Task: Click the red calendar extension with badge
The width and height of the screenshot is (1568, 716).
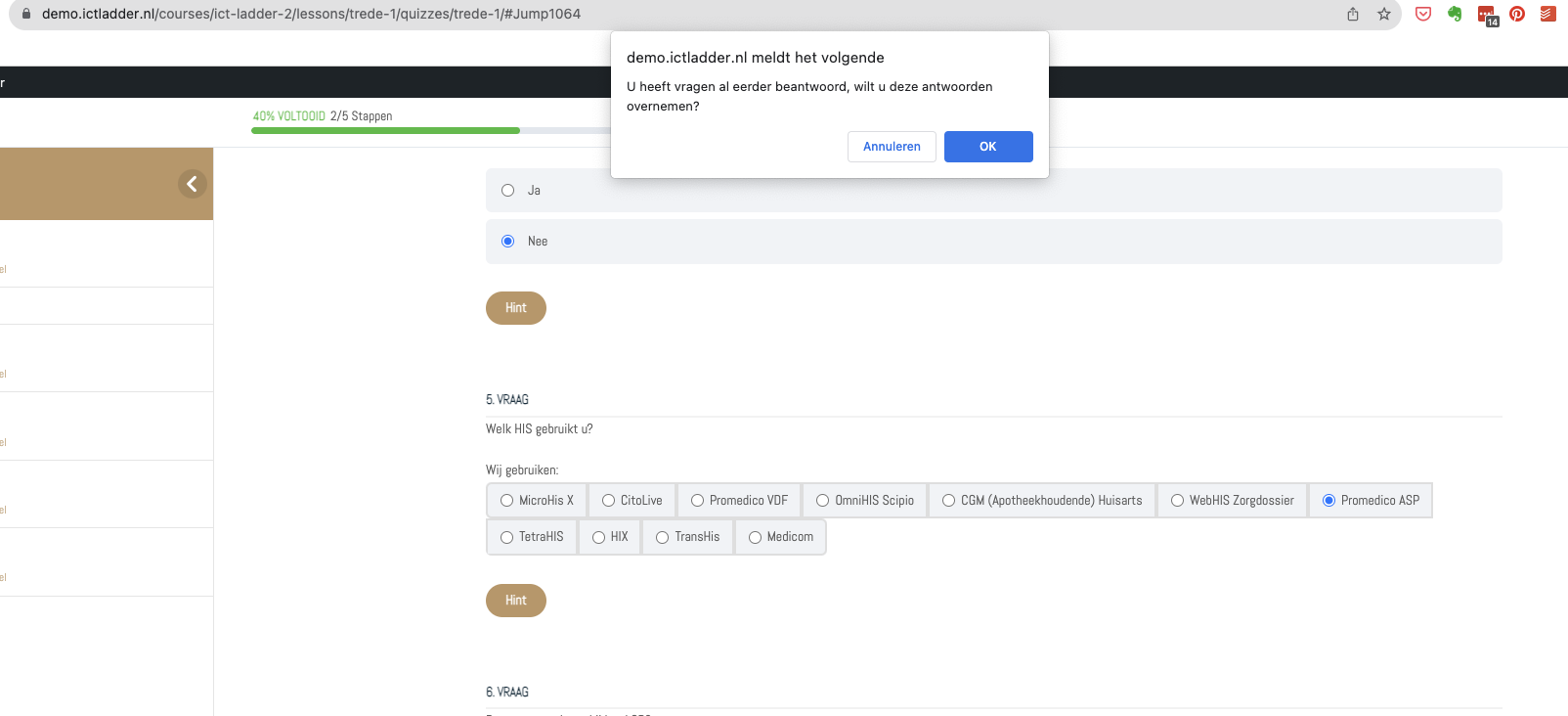Action: pos(1486,15)
